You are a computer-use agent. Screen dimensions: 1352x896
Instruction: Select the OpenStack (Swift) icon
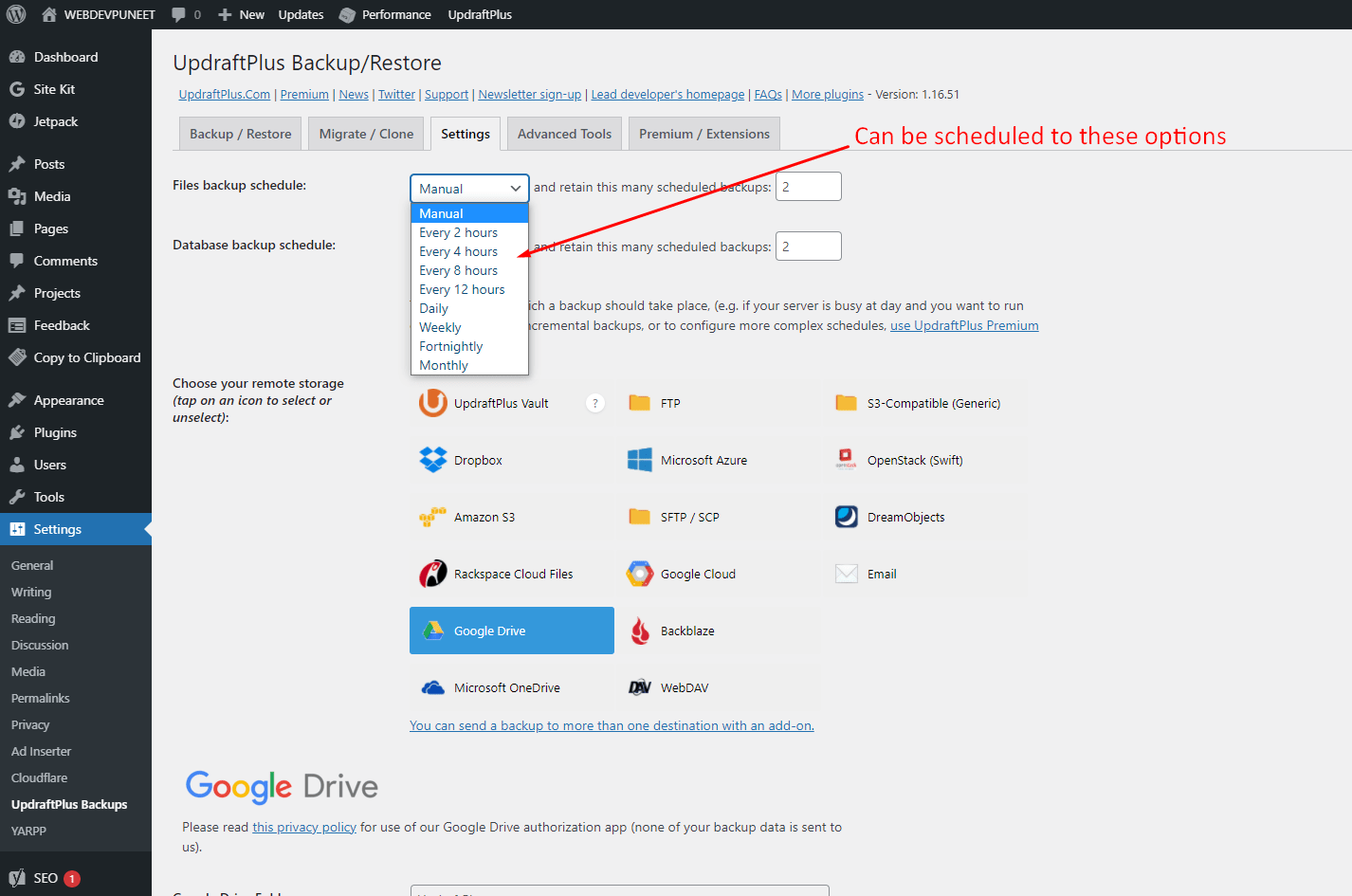pos(847,460)
